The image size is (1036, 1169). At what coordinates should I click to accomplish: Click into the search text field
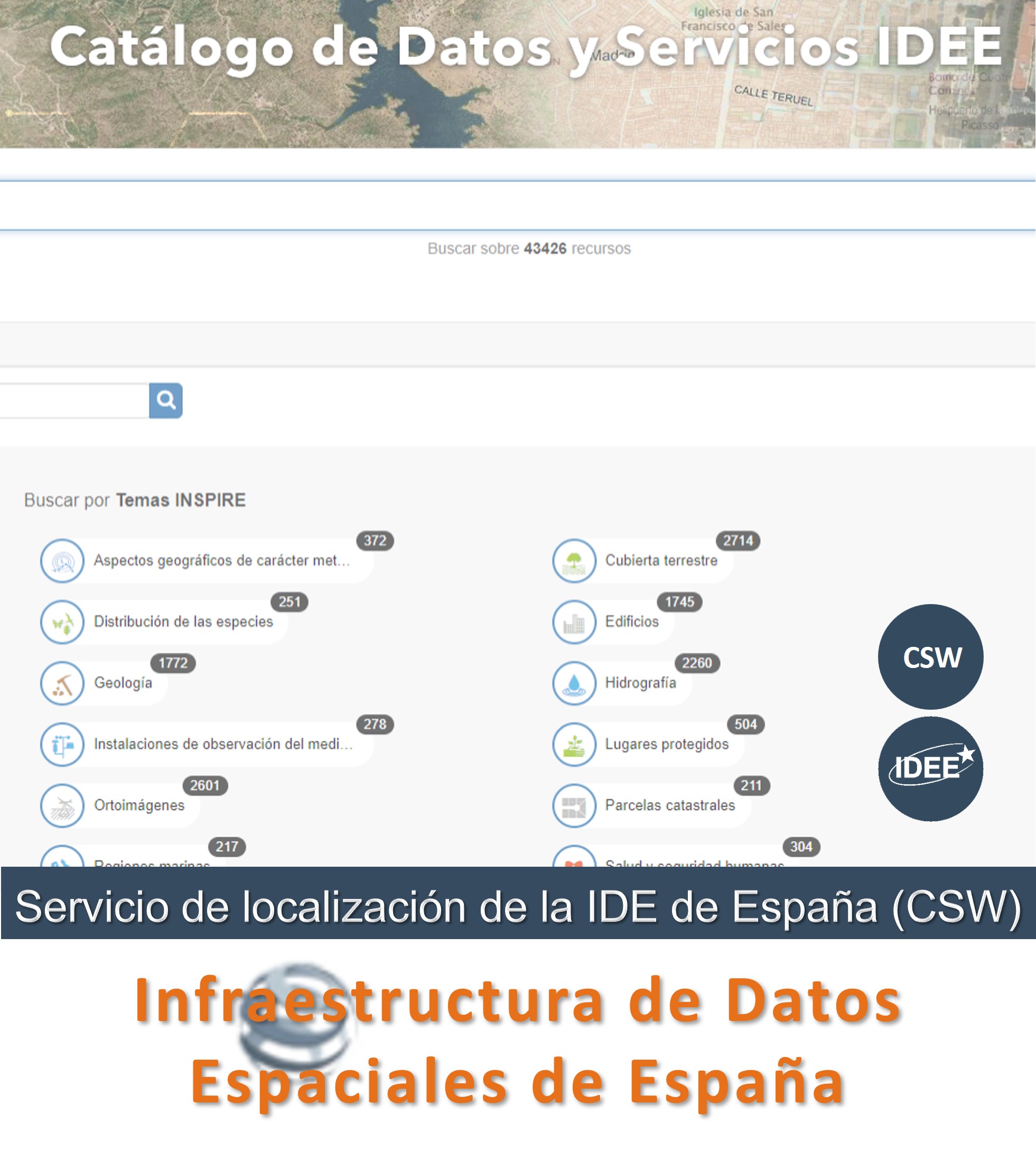[x=74, y=401]
